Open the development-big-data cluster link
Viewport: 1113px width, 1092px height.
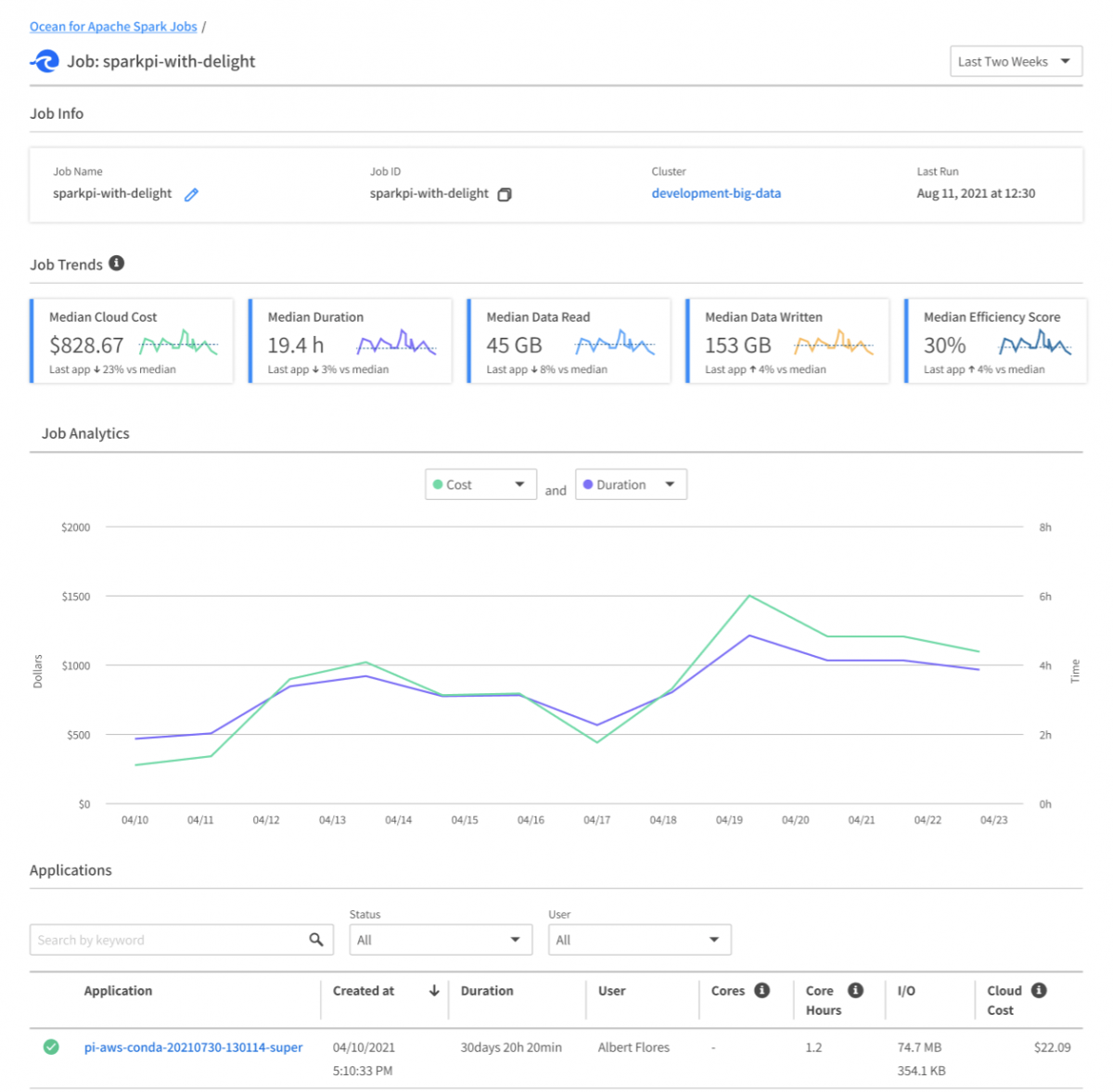(716, 193)
